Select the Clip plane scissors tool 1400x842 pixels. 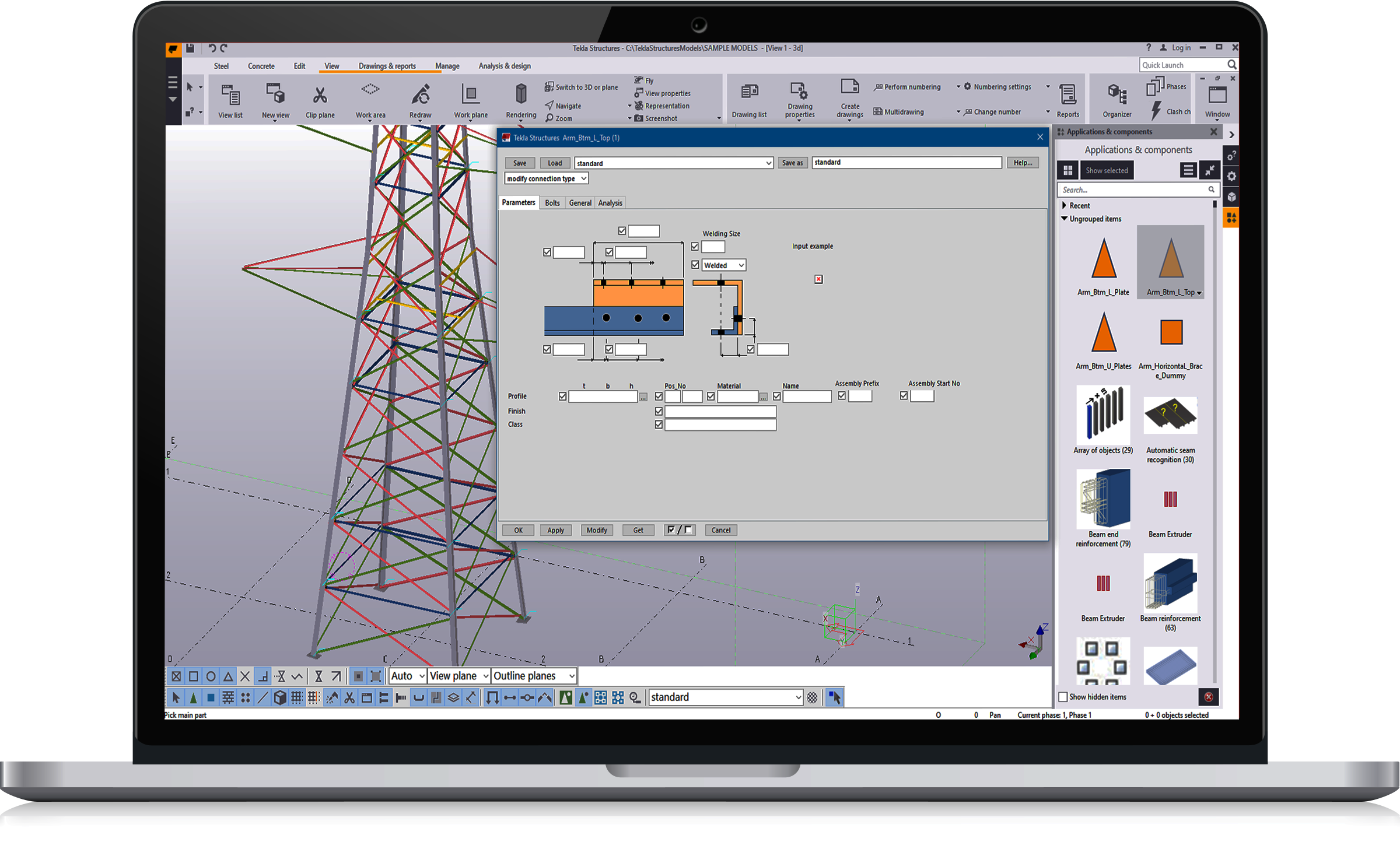[x=320, y=100]
